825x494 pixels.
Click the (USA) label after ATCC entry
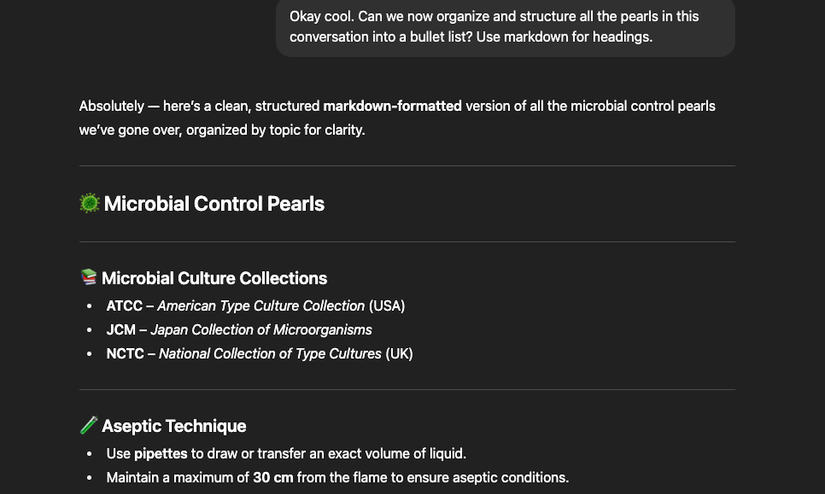pyautogui.click(x=387, y=306)
